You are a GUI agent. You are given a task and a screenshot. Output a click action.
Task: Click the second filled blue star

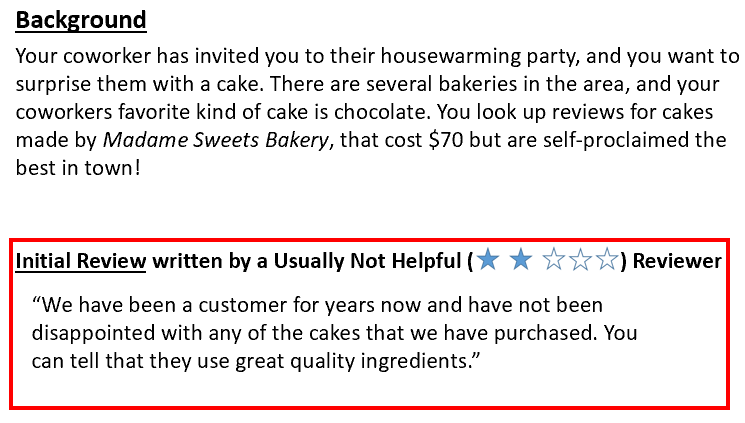coord(521,261)
